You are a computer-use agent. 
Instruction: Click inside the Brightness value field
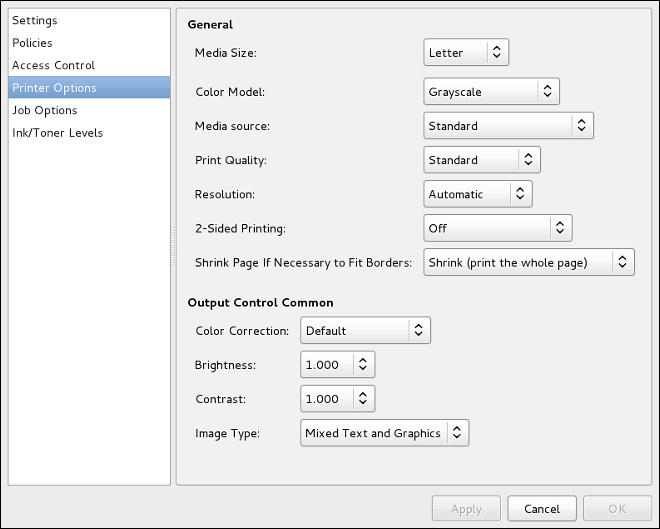coord(327,364)
